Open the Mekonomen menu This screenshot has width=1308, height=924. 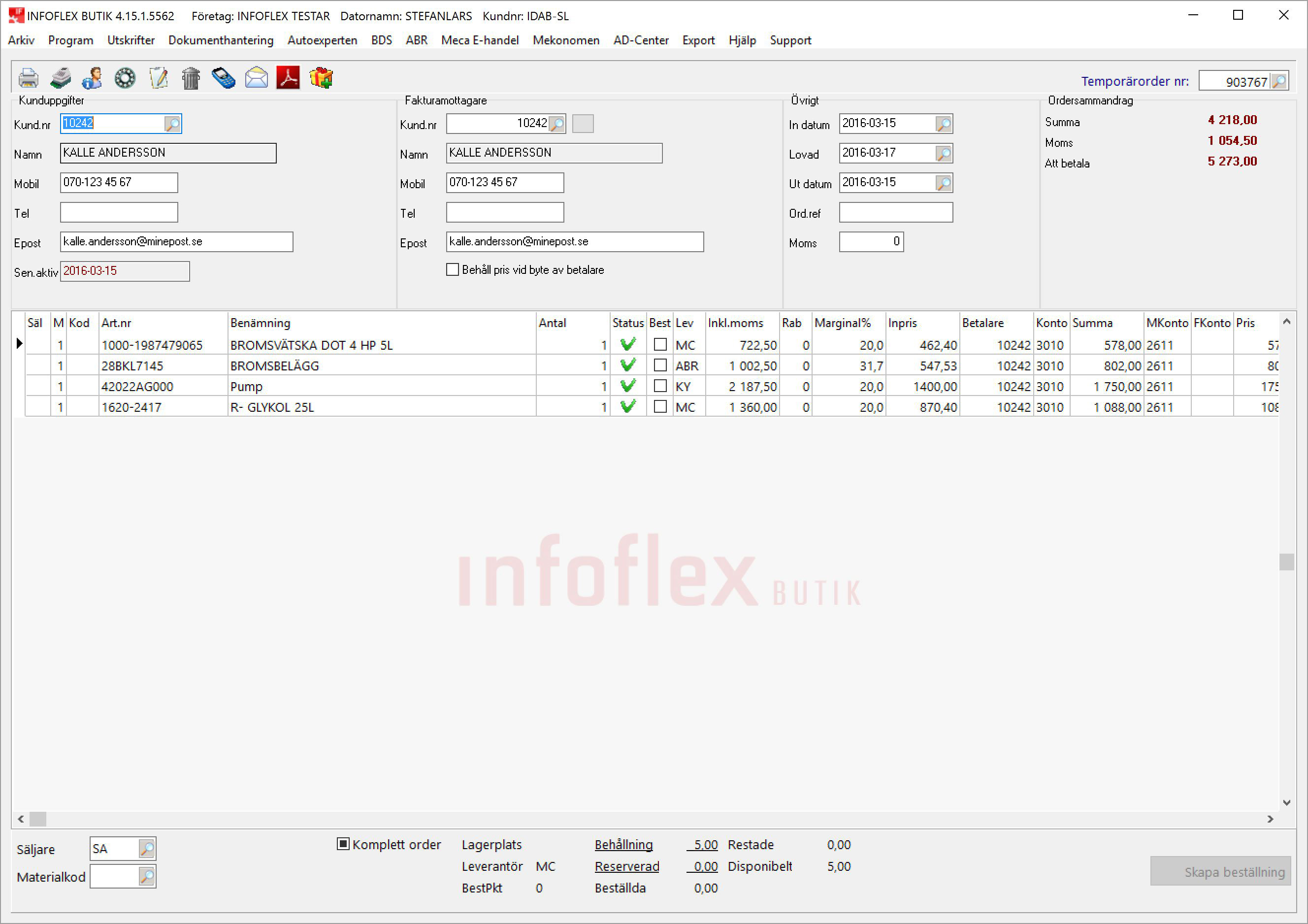pos(566,40)
